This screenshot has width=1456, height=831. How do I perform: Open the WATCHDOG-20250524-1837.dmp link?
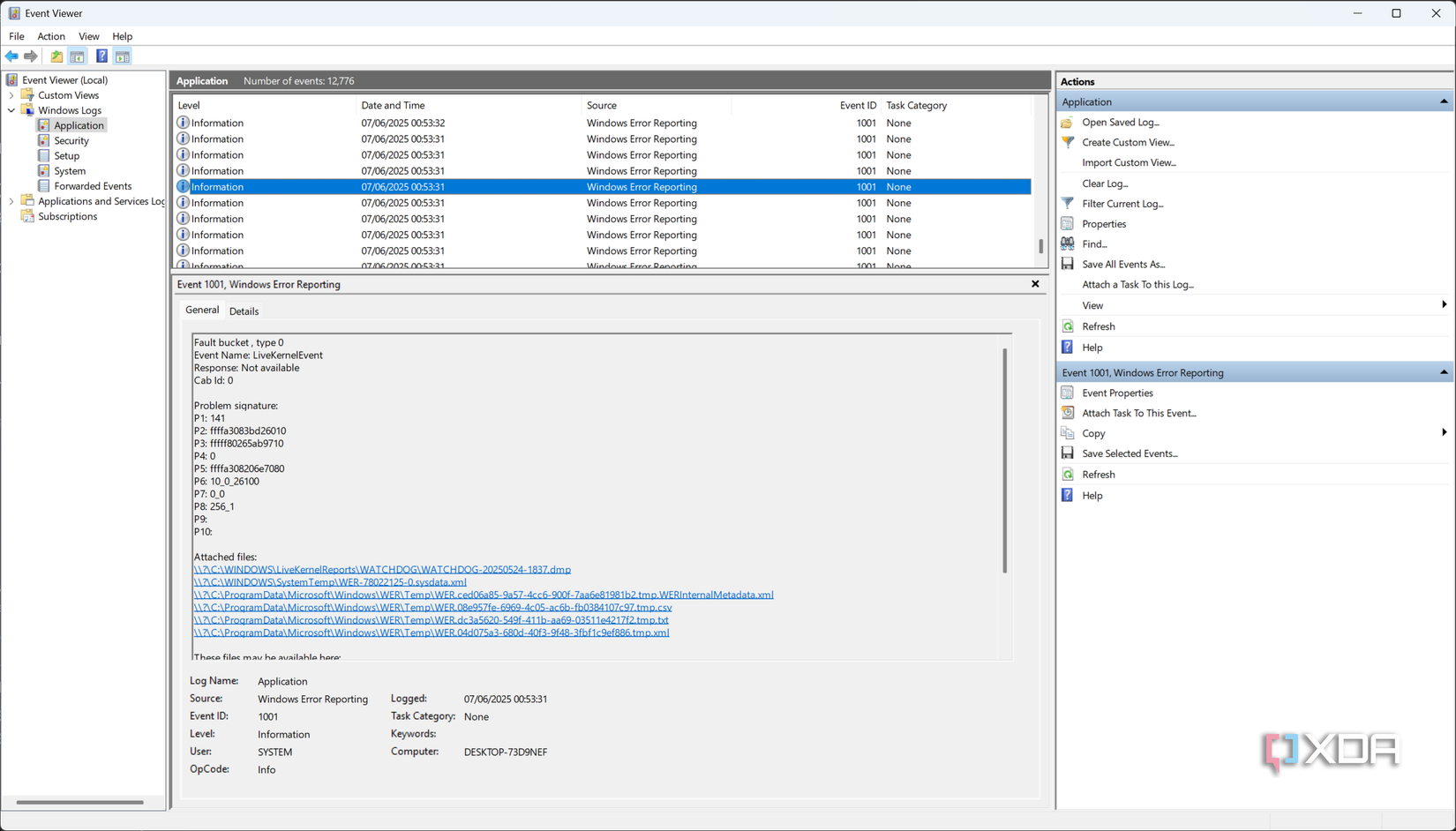click(x=382, y=569)
